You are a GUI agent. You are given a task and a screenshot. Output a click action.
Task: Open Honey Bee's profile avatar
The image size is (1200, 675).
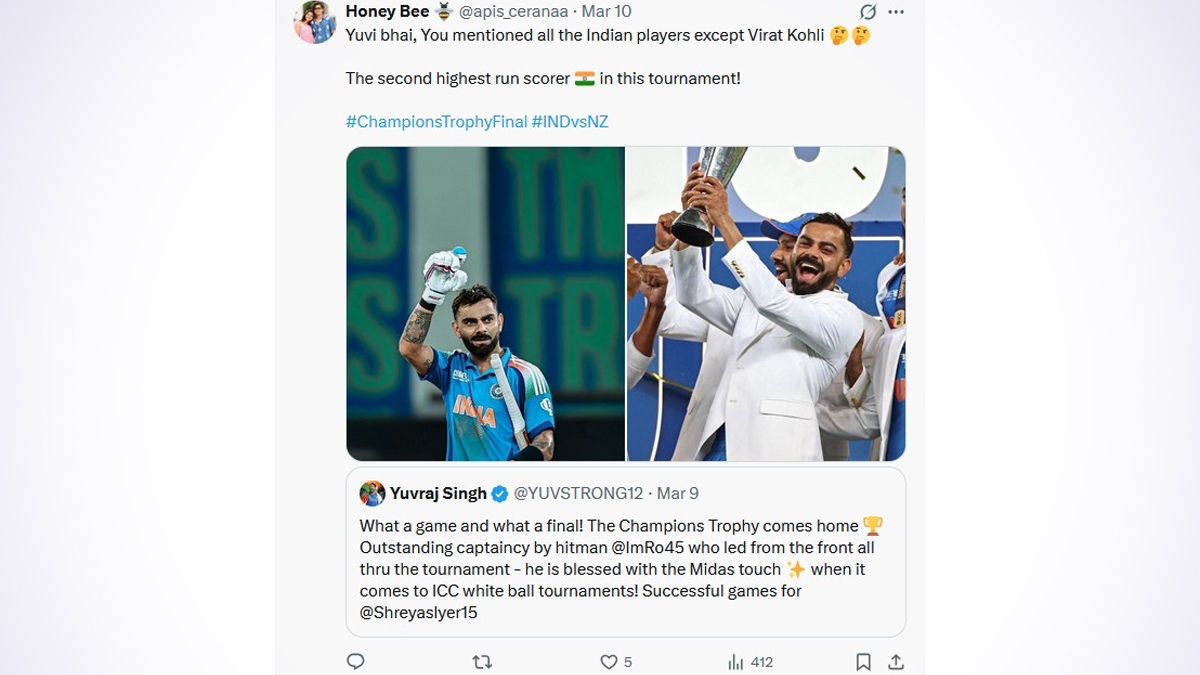[315, 22]
